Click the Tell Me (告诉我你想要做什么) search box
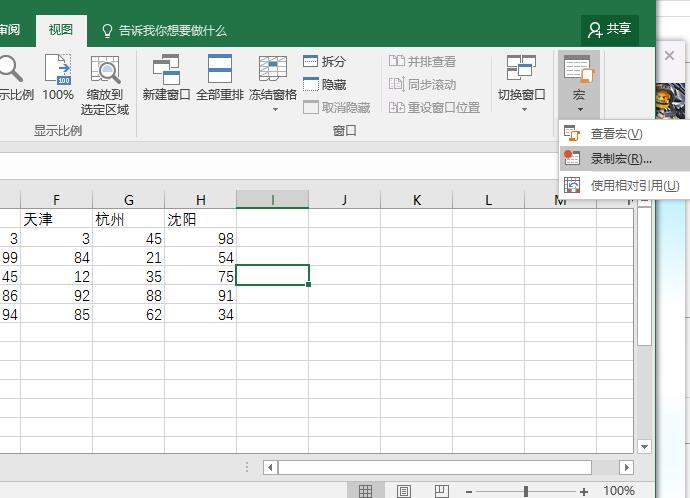690x498 pixels. tap(164, 30)
